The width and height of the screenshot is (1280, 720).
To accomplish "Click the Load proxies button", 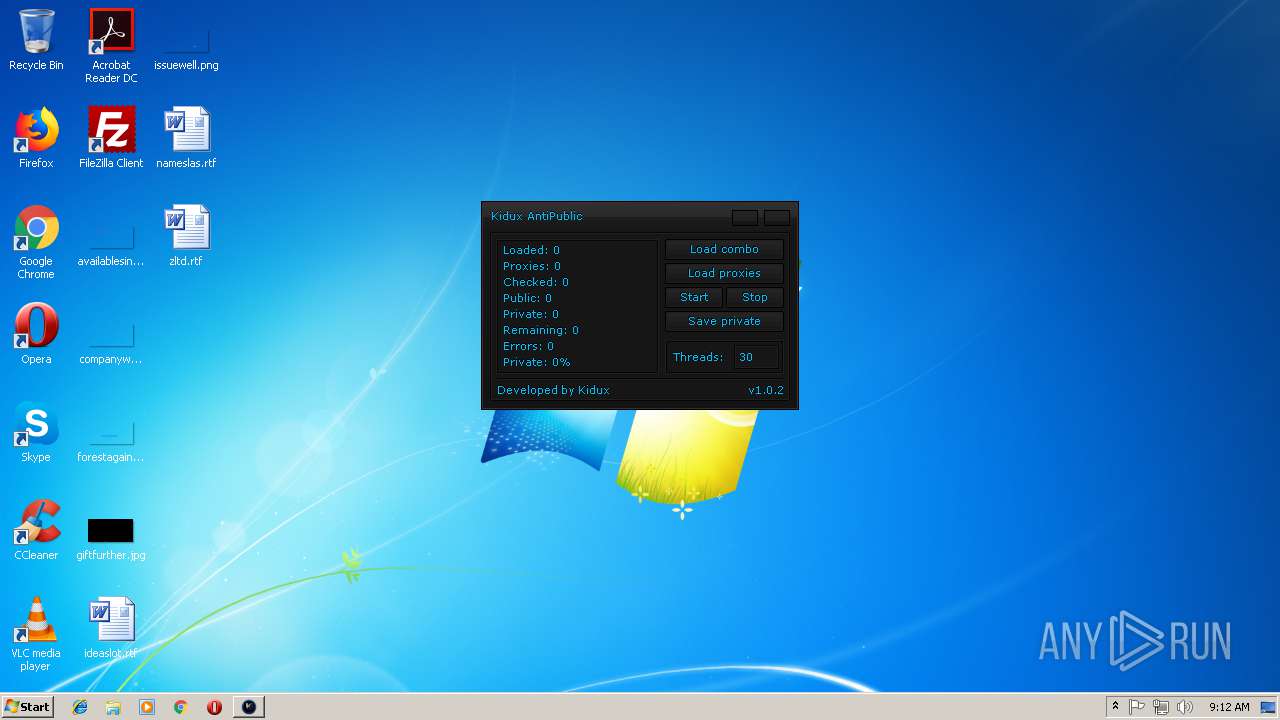I will 724,273.
